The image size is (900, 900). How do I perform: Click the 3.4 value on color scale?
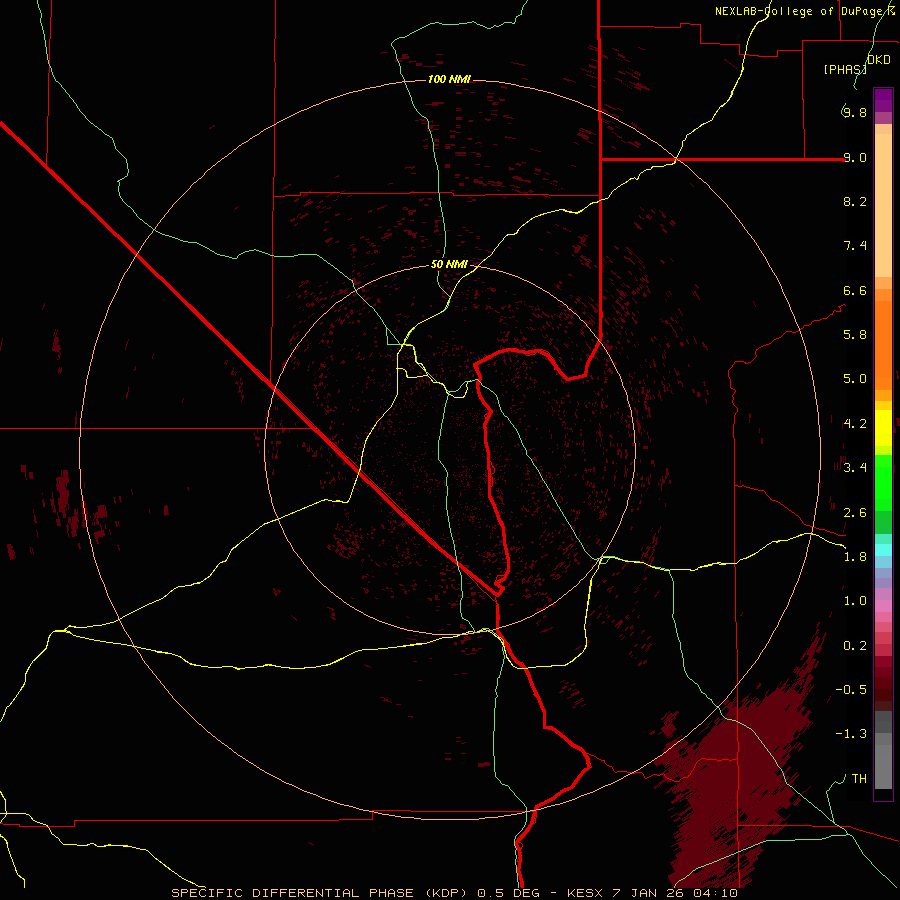click(x=855, y=468)
